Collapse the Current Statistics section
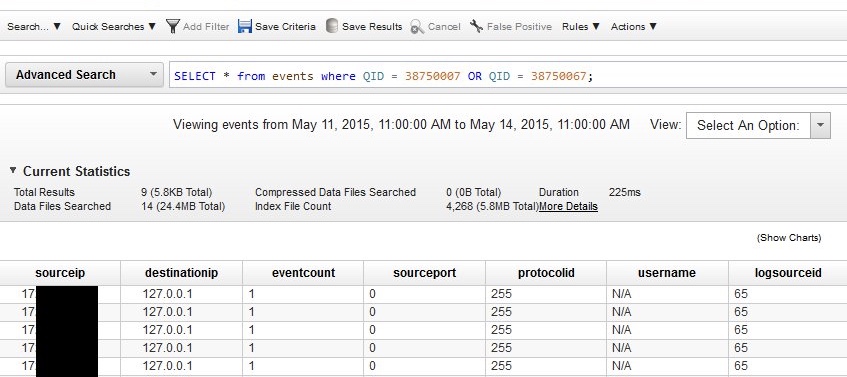Screen dimensions: 847x377 13,171
